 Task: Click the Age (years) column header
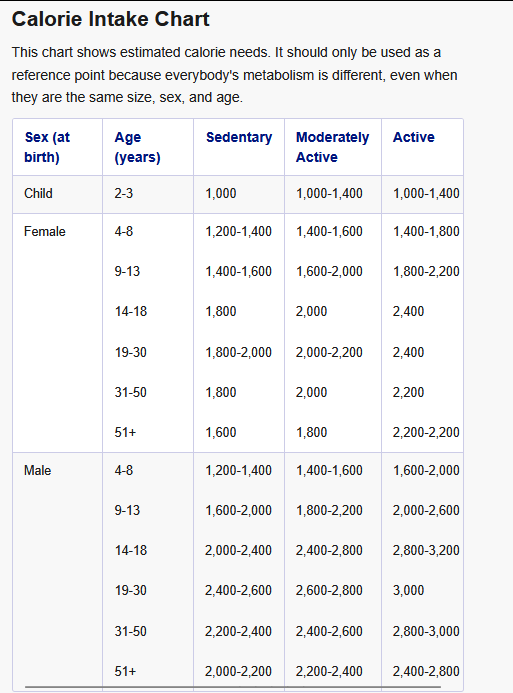(x=137, y=147)
